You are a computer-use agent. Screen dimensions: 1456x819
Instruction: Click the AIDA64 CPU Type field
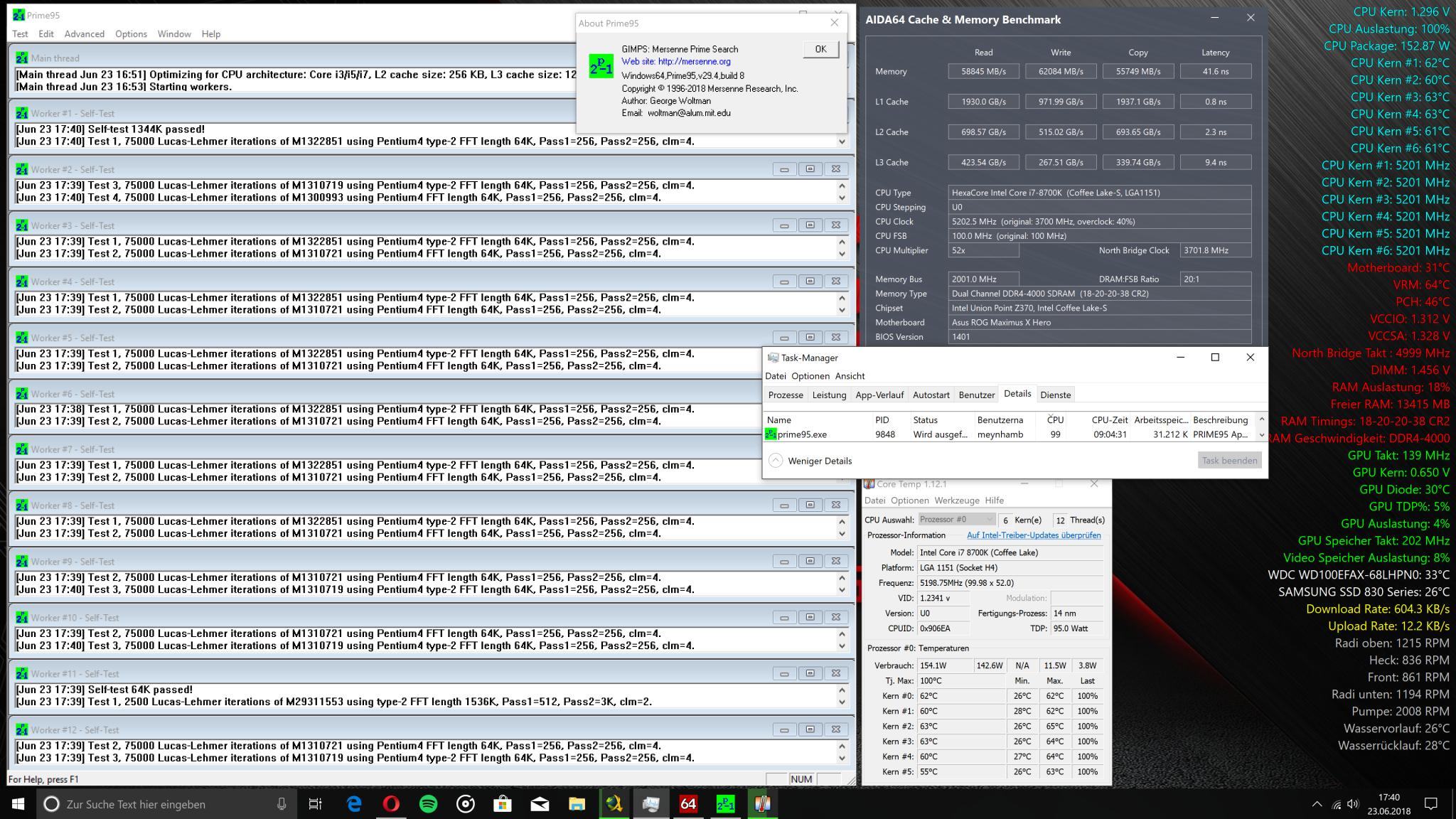coord(1100,193)
